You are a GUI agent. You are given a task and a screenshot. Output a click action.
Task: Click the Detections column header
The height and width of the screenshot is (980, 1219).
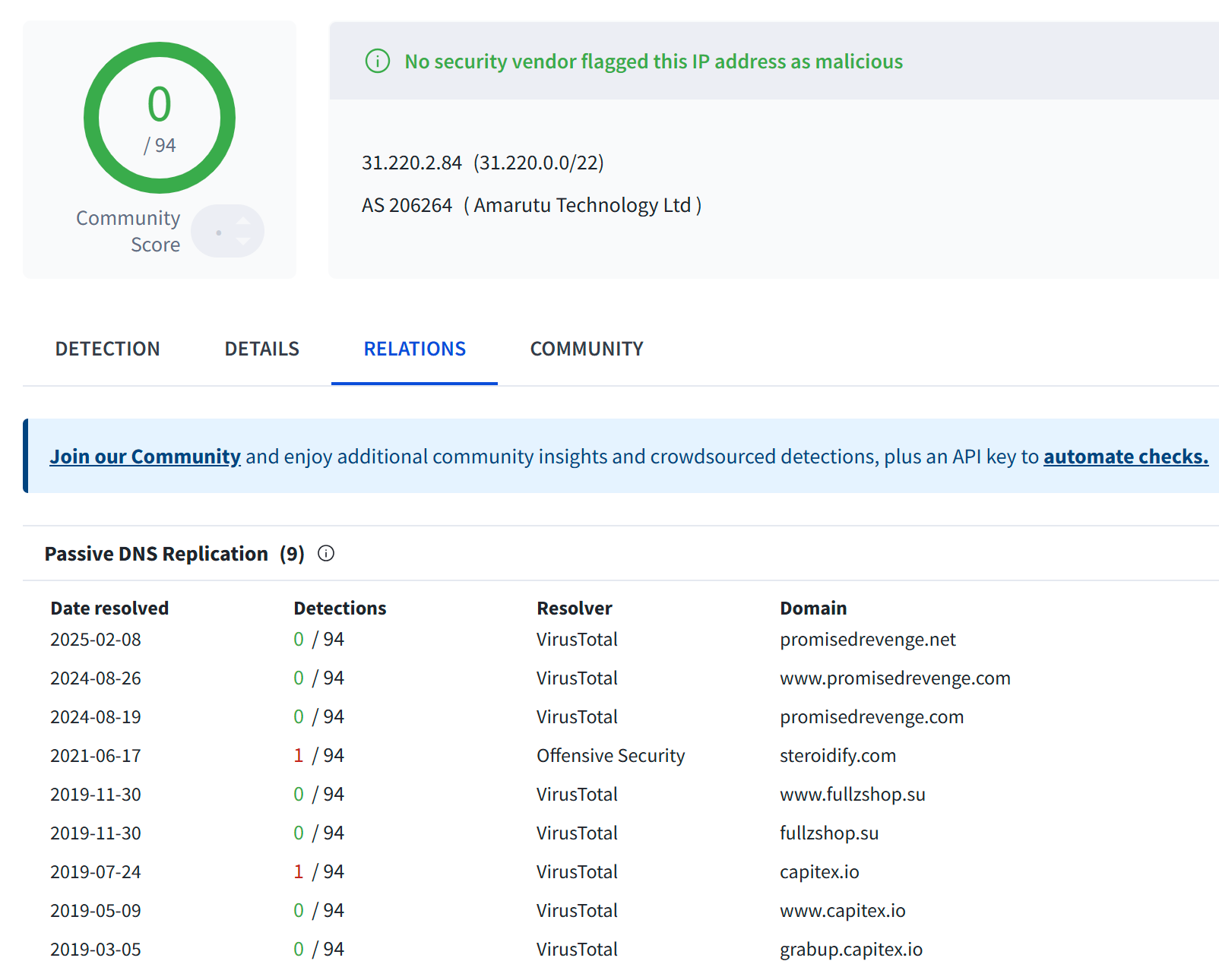point(340,608)
